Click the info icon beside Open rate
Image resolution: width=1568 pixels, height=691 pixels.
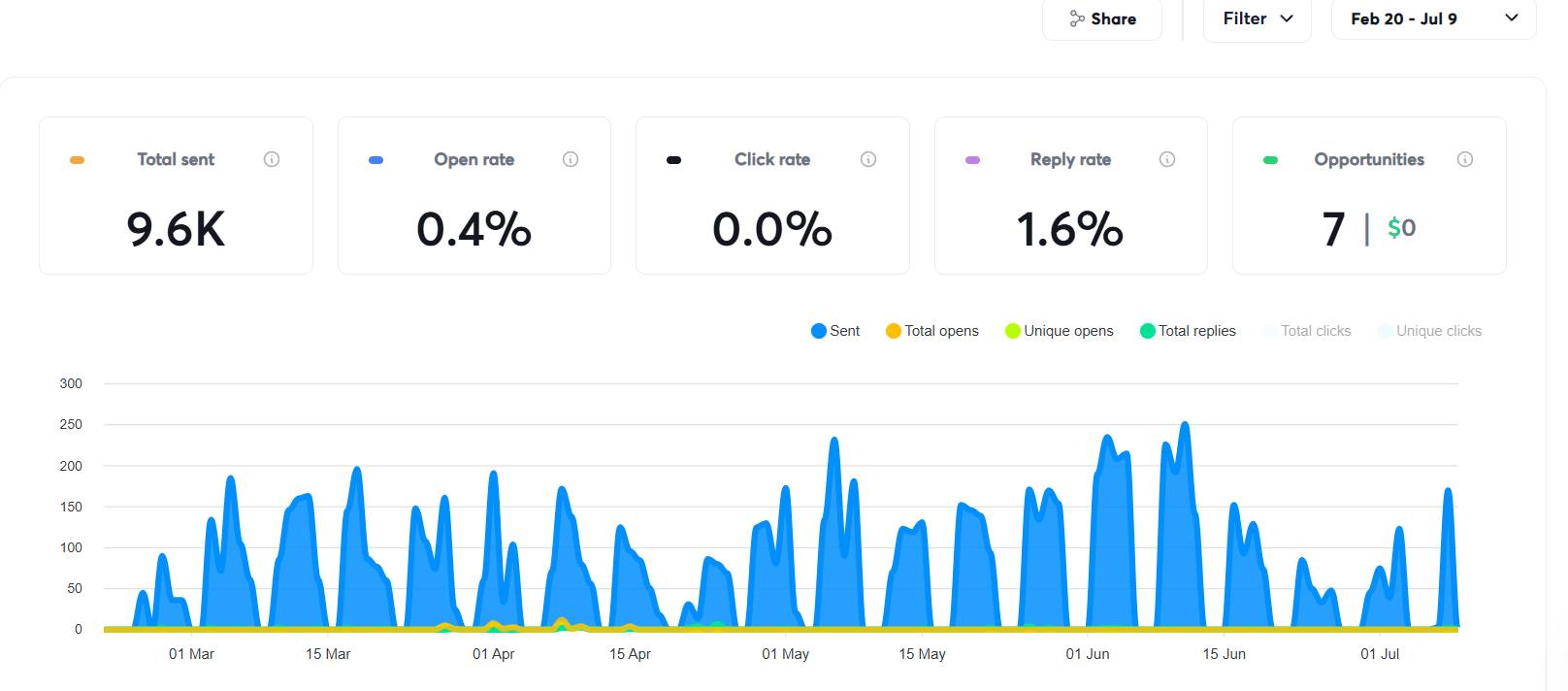click(x=571, y=159)
